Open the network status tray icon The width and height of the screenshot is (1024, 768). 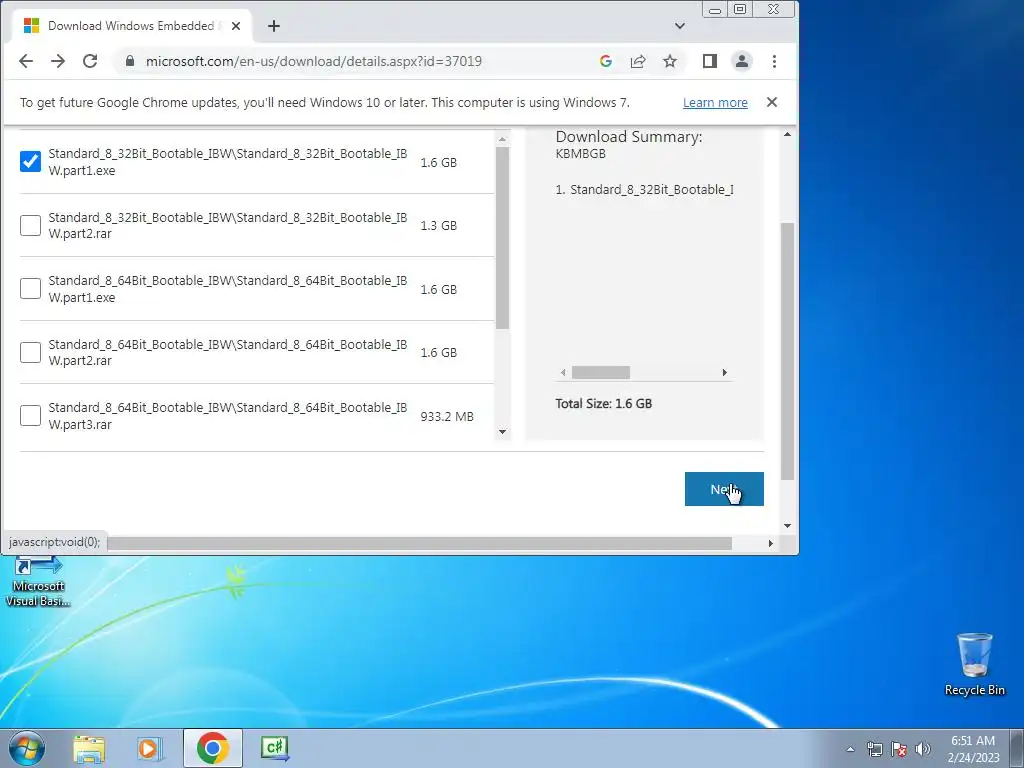[x=874, y=749]
